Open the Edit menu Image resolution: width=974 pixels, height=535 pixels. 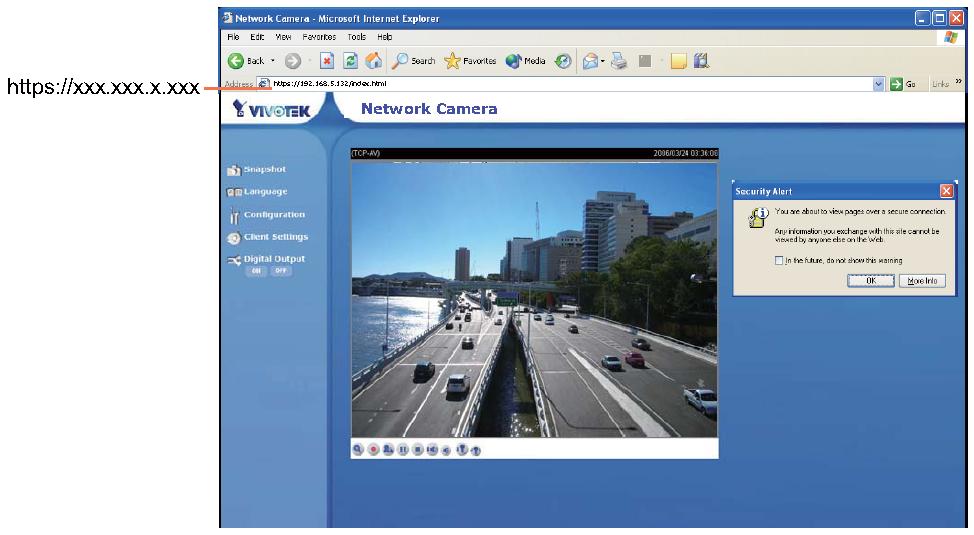pyautogui.click(x=257, y=37)
